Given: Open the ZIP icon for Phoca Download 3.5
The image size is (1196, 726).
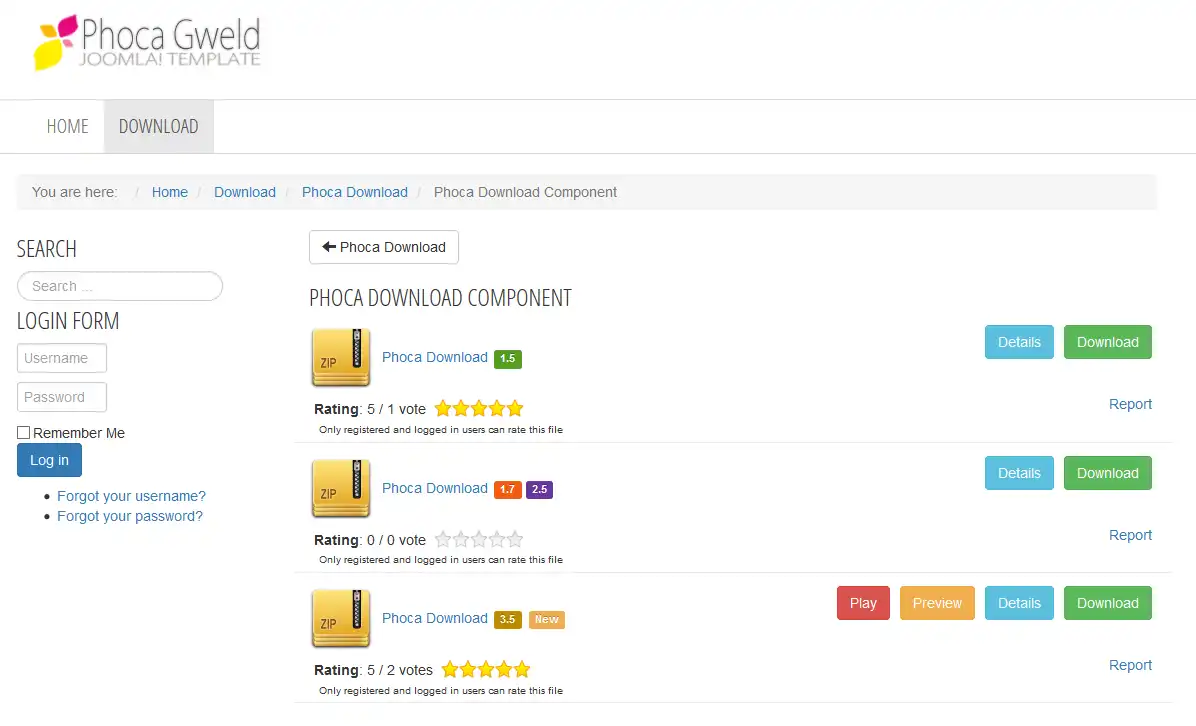Looking at the screenshot, I should (x=341, y=618).
